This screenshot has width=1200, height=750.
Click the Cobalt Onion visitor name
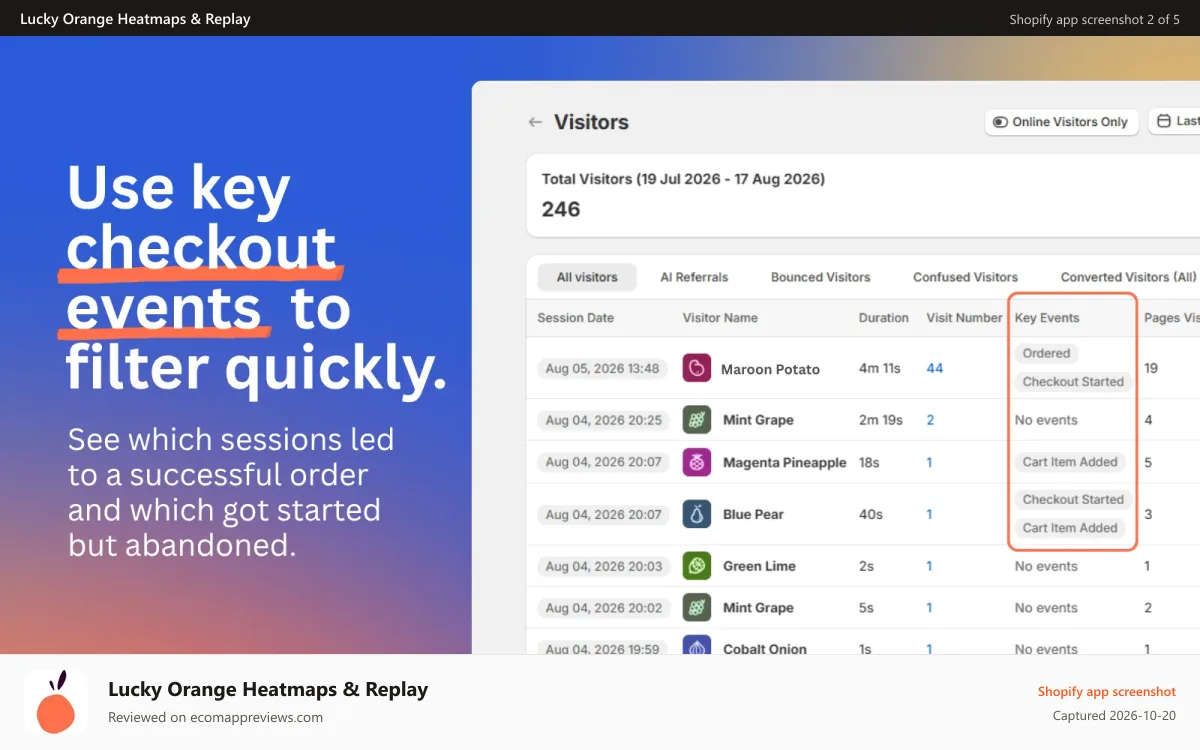765,648
